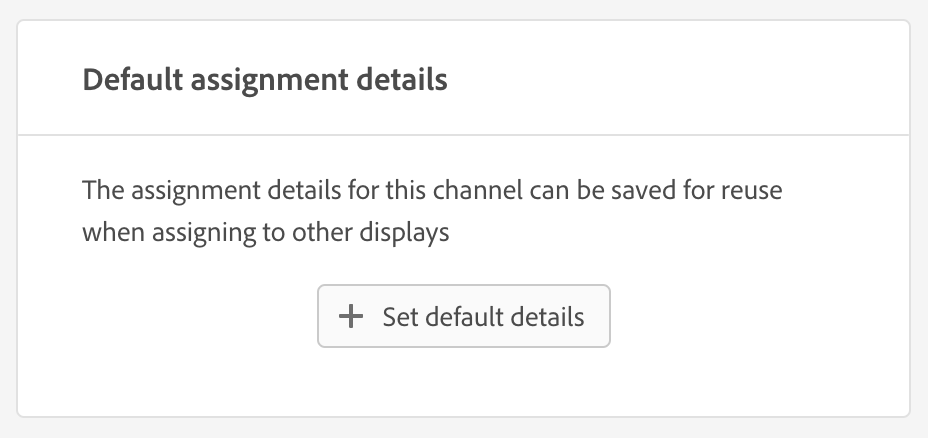928x438 pixels.
Task: Click the description line starting 'The assignment details'
Action: [432, 190]
